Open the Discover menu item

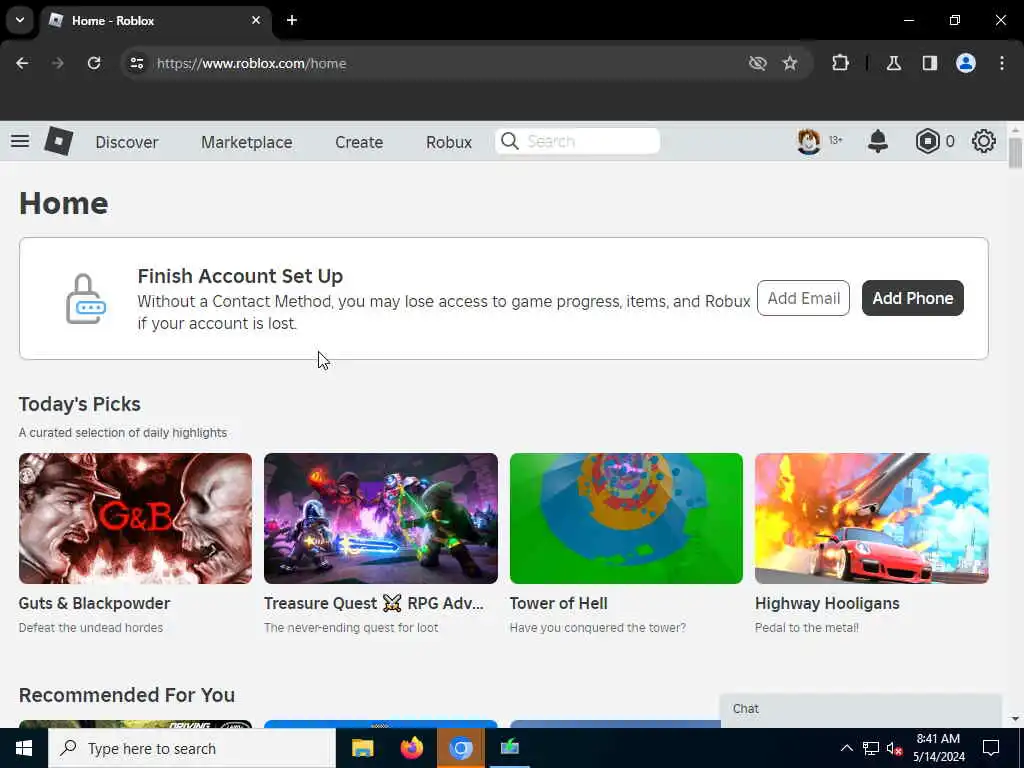[x=127, y=142]
